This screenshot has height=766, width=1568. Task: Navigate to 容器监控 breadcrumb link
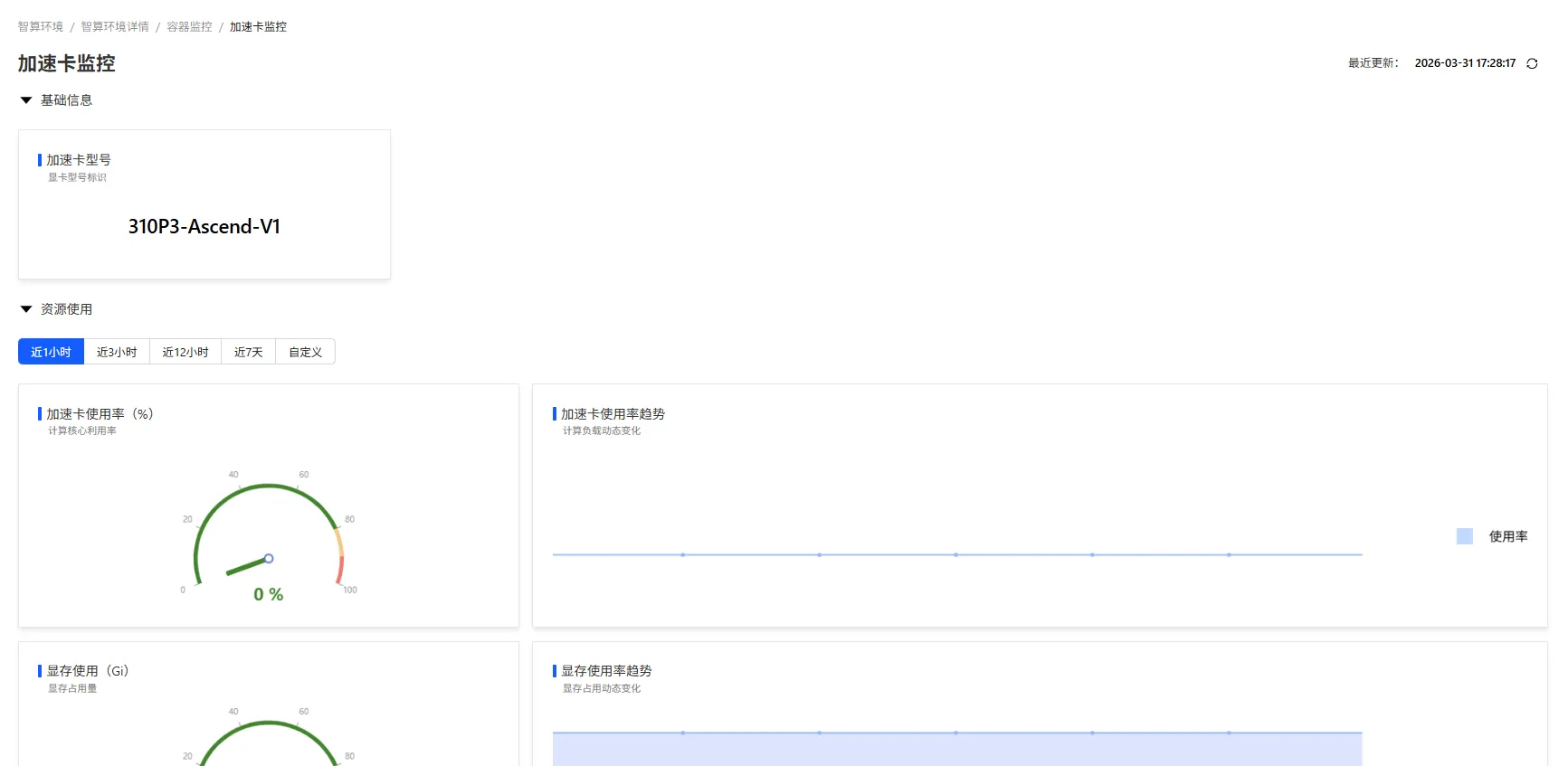coord(189,27)
